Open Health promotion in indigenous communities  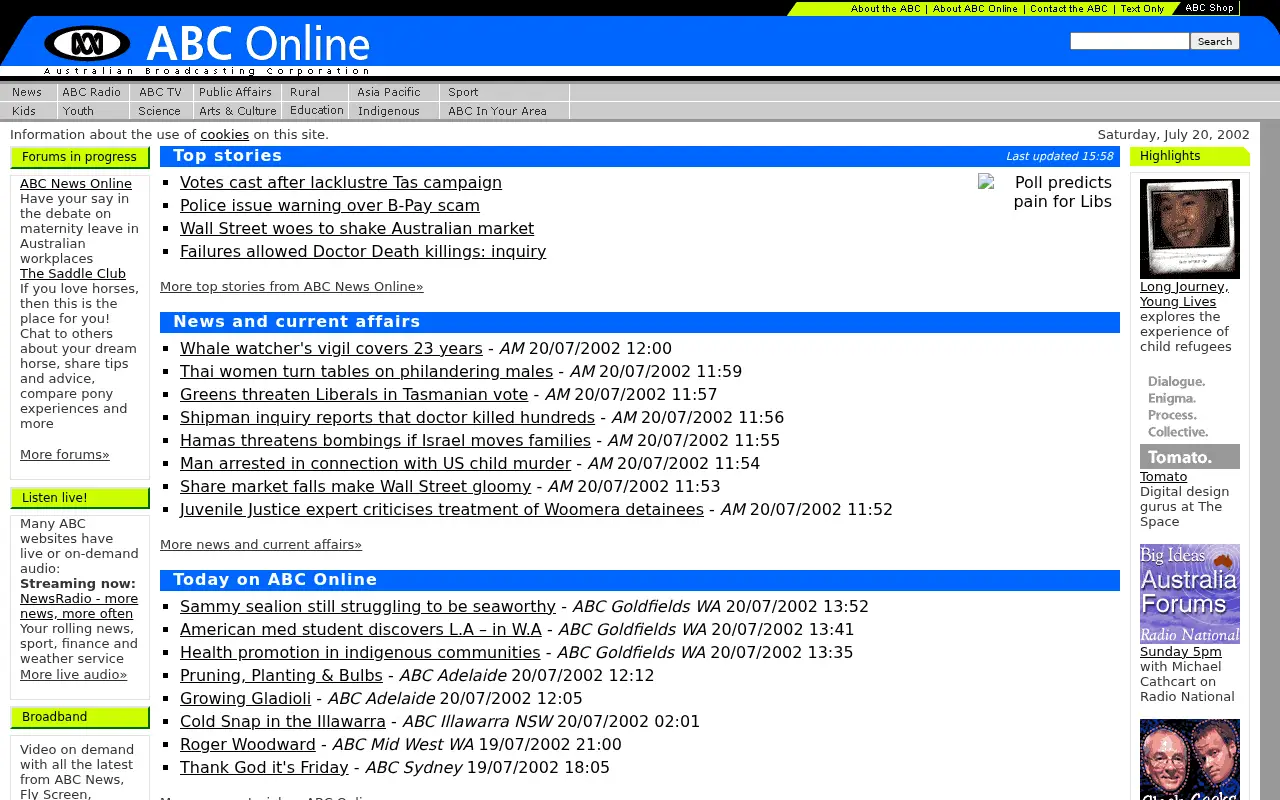coord(360,652)
